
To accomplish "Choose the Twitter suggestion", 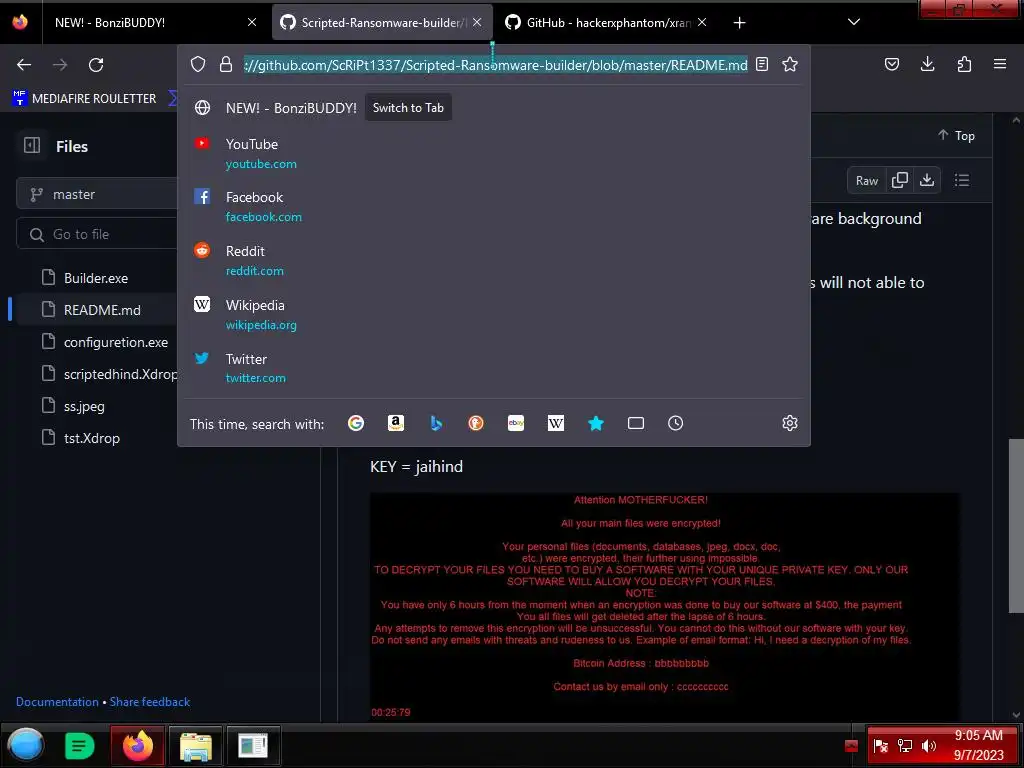I will tap(493, 368).
